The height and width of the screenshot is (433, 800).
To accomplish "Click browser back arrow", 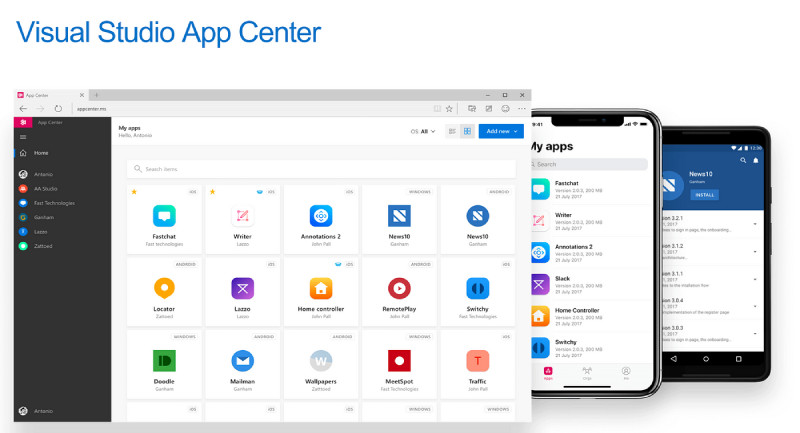I will (x=23, y=109).
